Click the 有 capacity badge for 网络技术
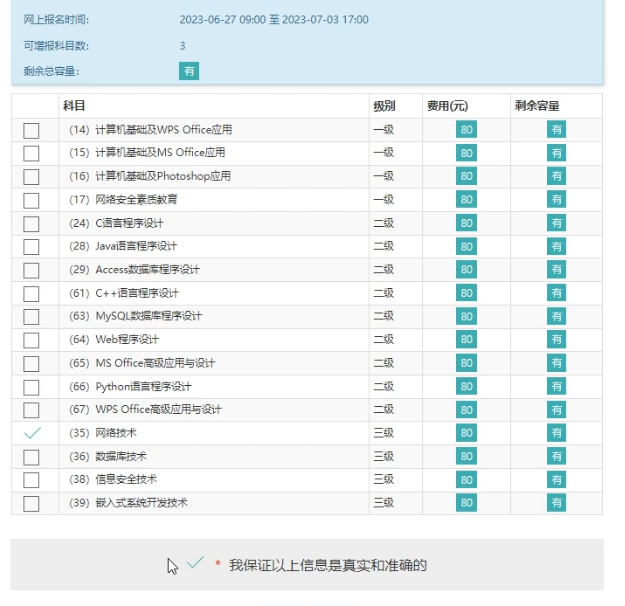625x606 pixels. [556, 433]
